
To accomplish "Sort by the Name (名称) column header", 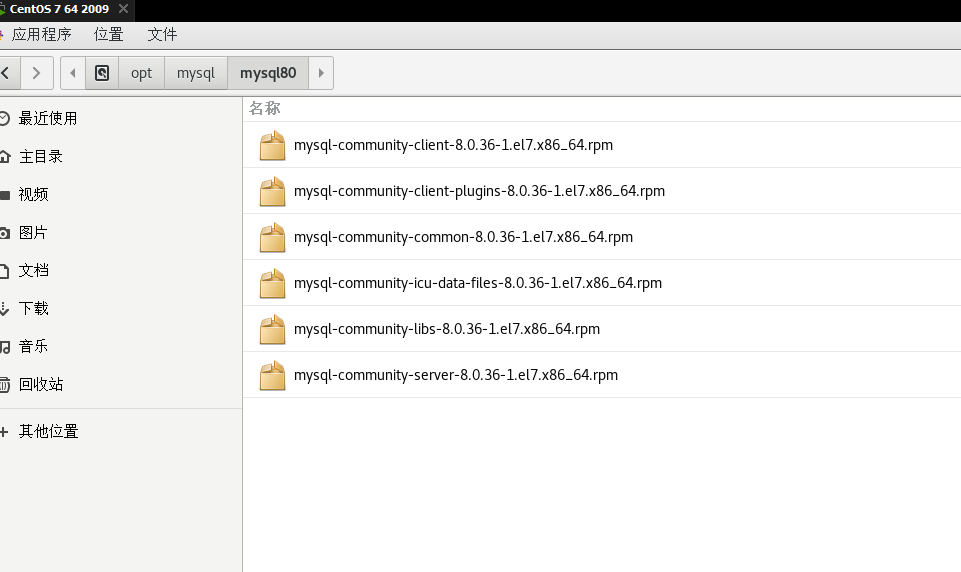I will [265, 108].
